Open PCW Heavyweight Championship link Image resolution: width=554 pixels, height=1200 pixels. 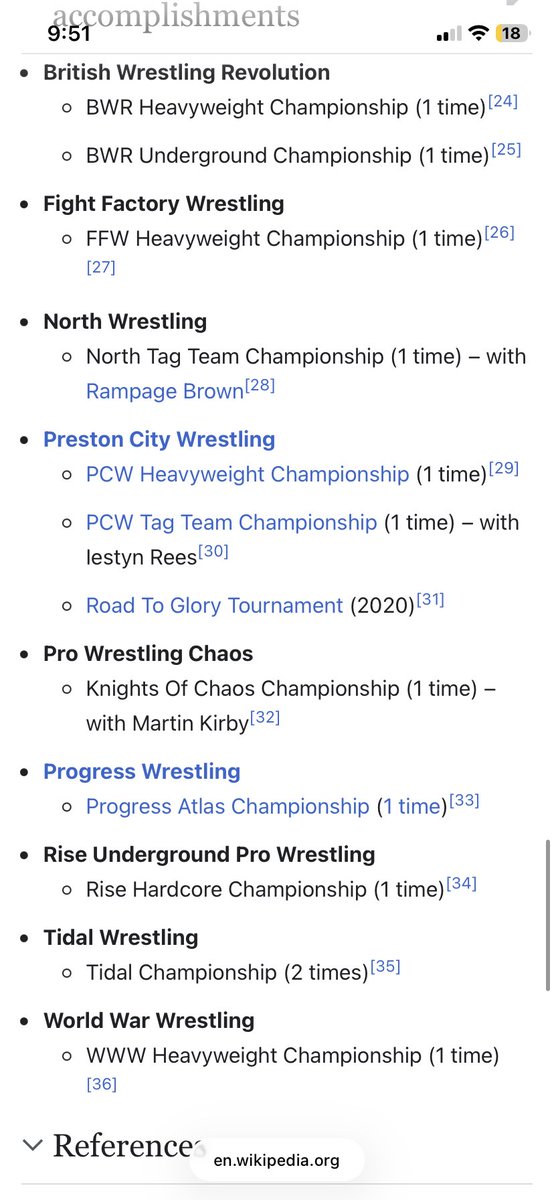click(x=248, y=473)
